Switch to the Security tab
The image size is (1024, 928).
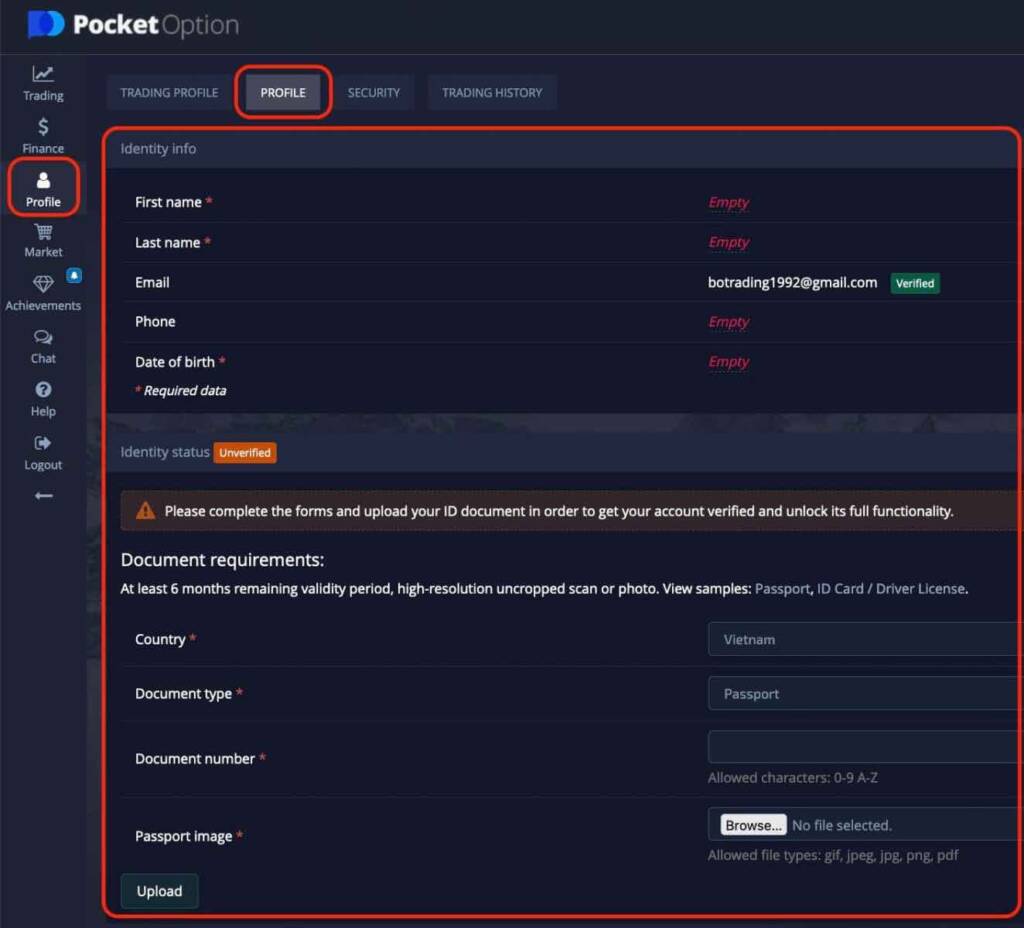[374, 92]
